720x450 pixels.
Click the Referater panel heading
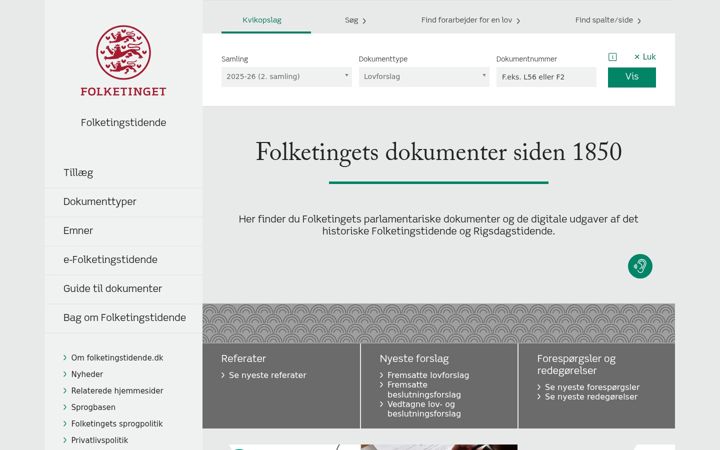pos(243,359)
